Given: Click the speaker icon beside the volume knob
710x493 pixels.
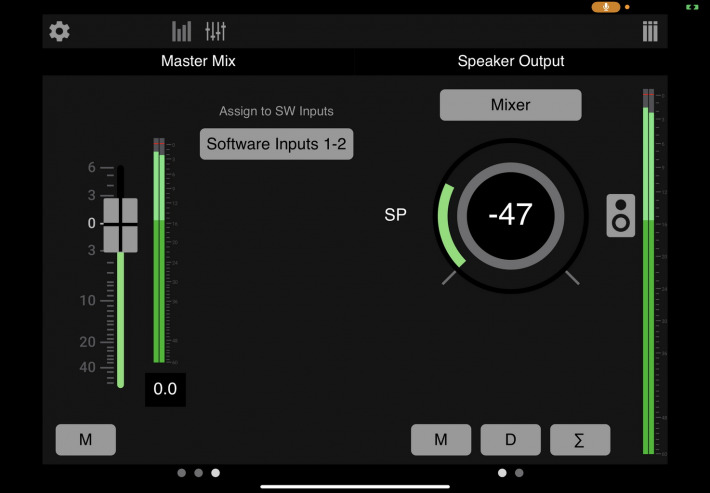Looking at the screenshot, I should coord(620,216).
